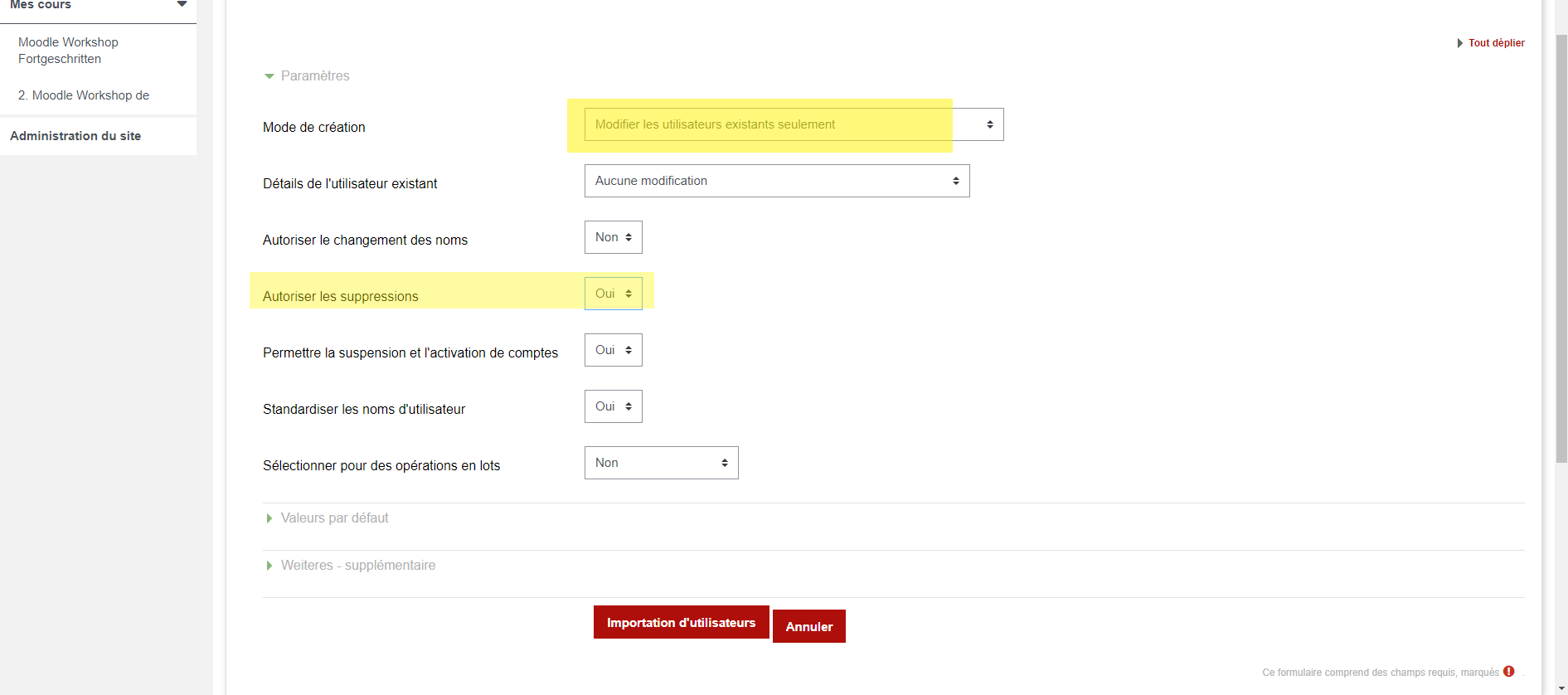Click Standardiser les noms d'utilisateur label
1568x695 pixels.
coord(364,409)
